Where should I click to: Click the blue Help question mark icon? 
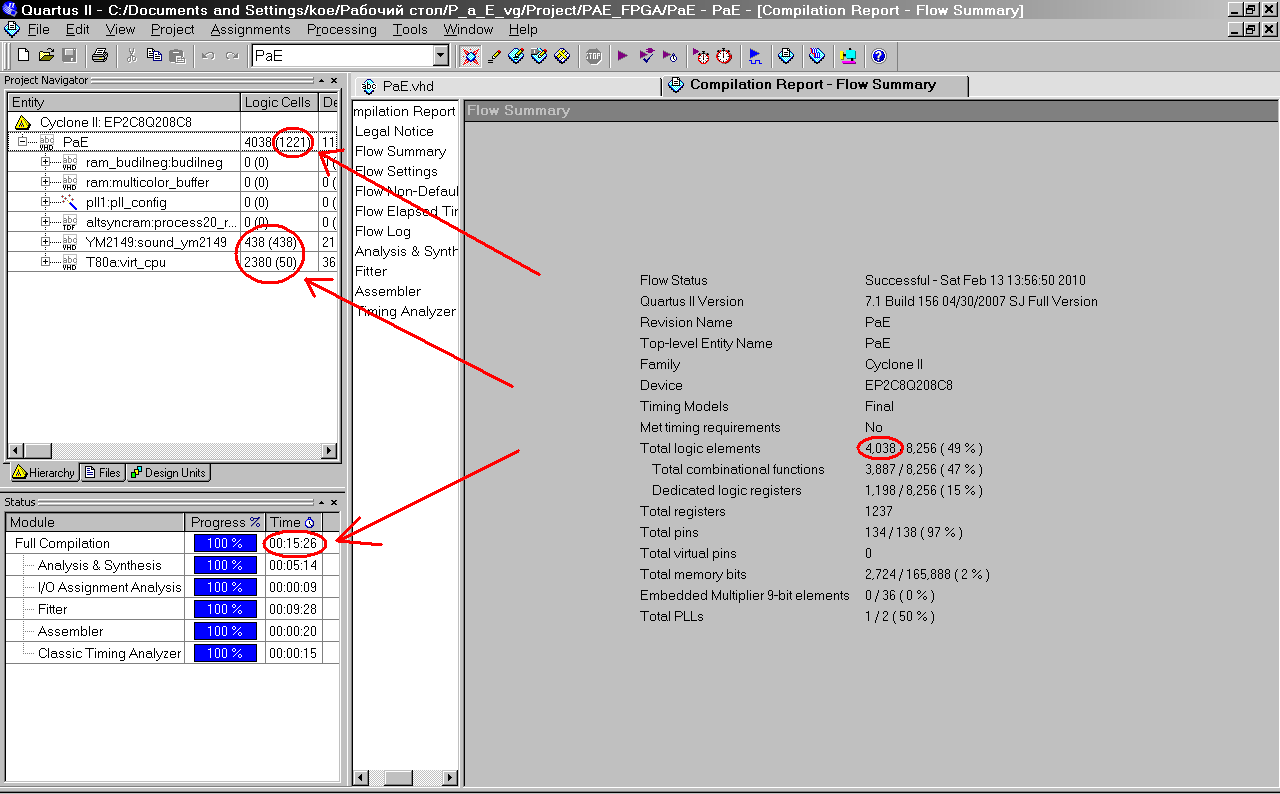pos(879,56)
